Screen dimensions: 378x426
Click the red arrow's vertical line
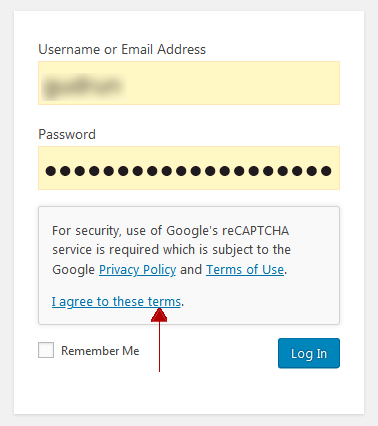pyautogui.click(x=159, y=347)
